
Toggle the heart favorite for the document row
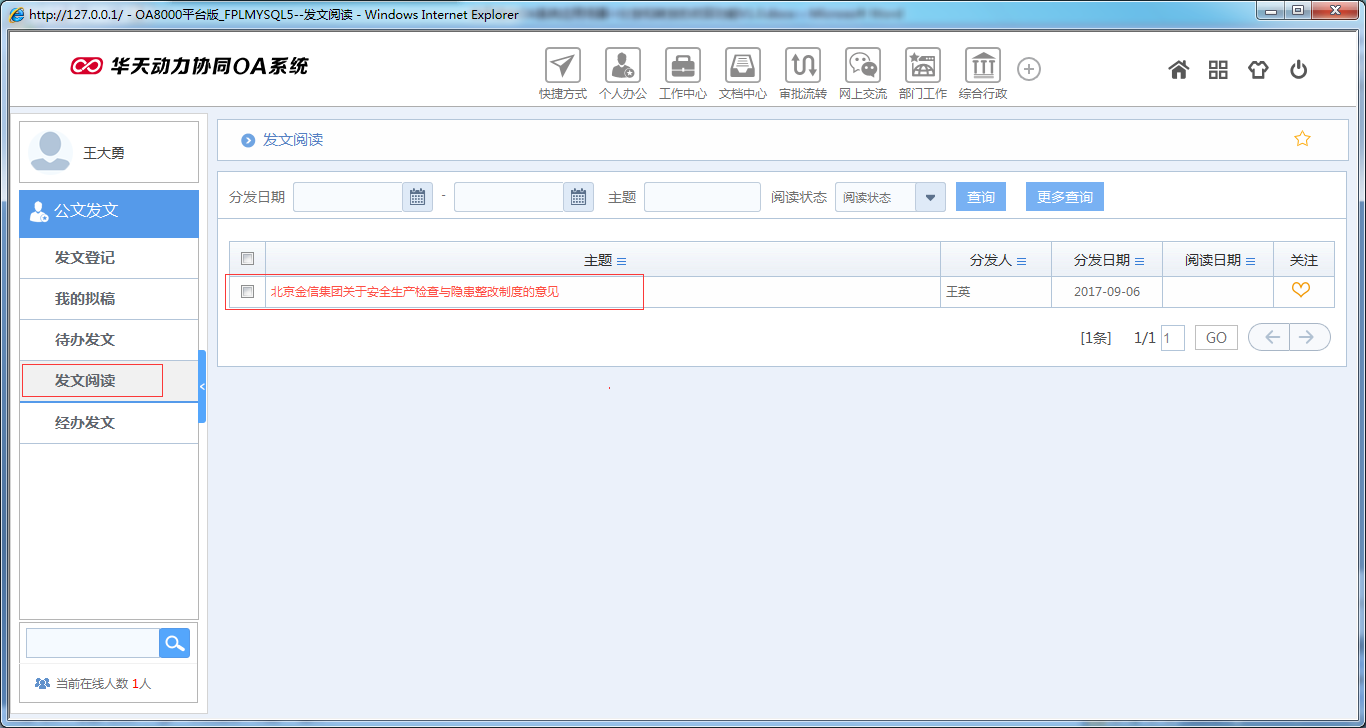[1303, 290]
